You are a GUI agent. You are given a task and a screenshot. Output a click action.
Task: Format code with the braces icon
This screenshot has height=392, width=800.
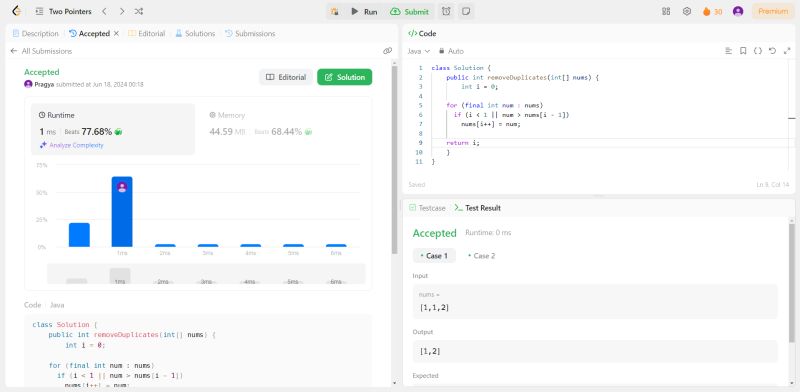758,51
